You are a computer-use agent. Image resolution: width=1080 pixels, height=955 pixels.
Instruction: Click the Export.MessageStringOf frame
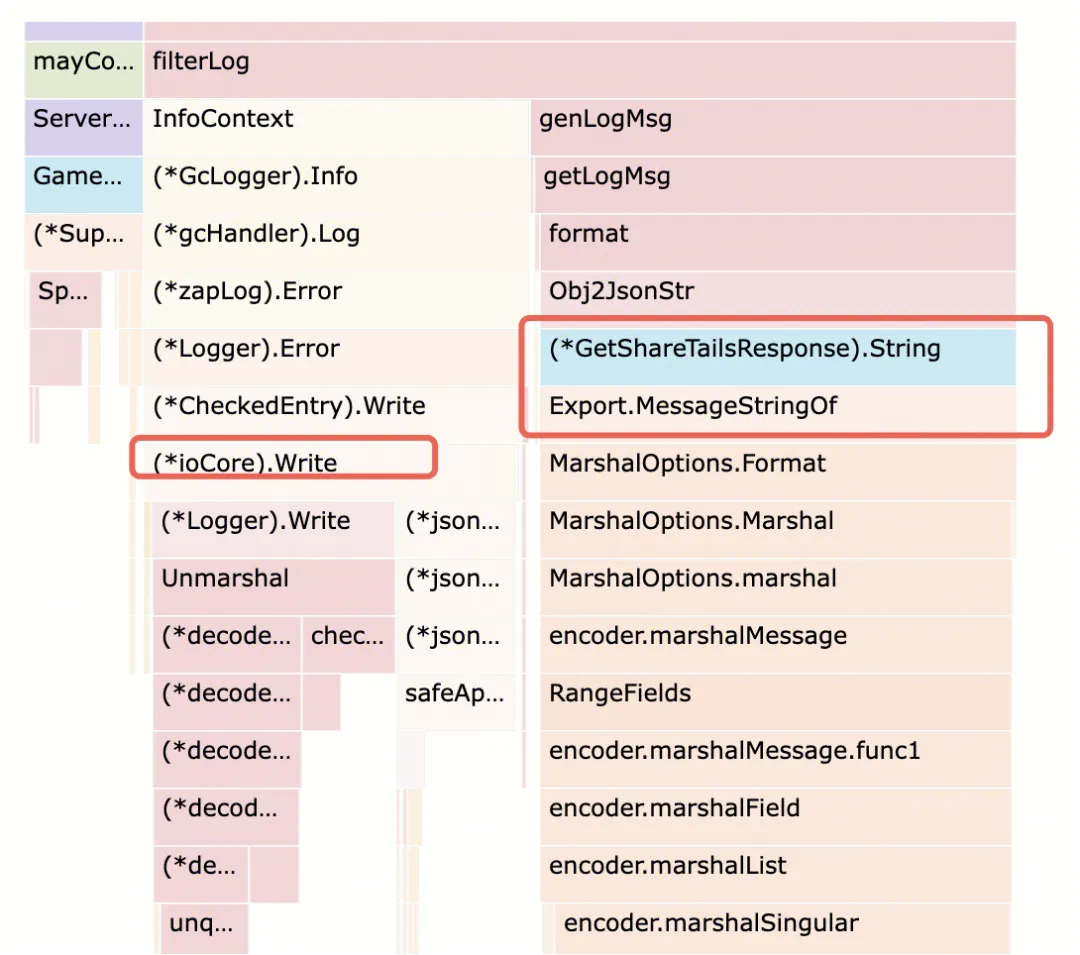(x=778, y=407)
